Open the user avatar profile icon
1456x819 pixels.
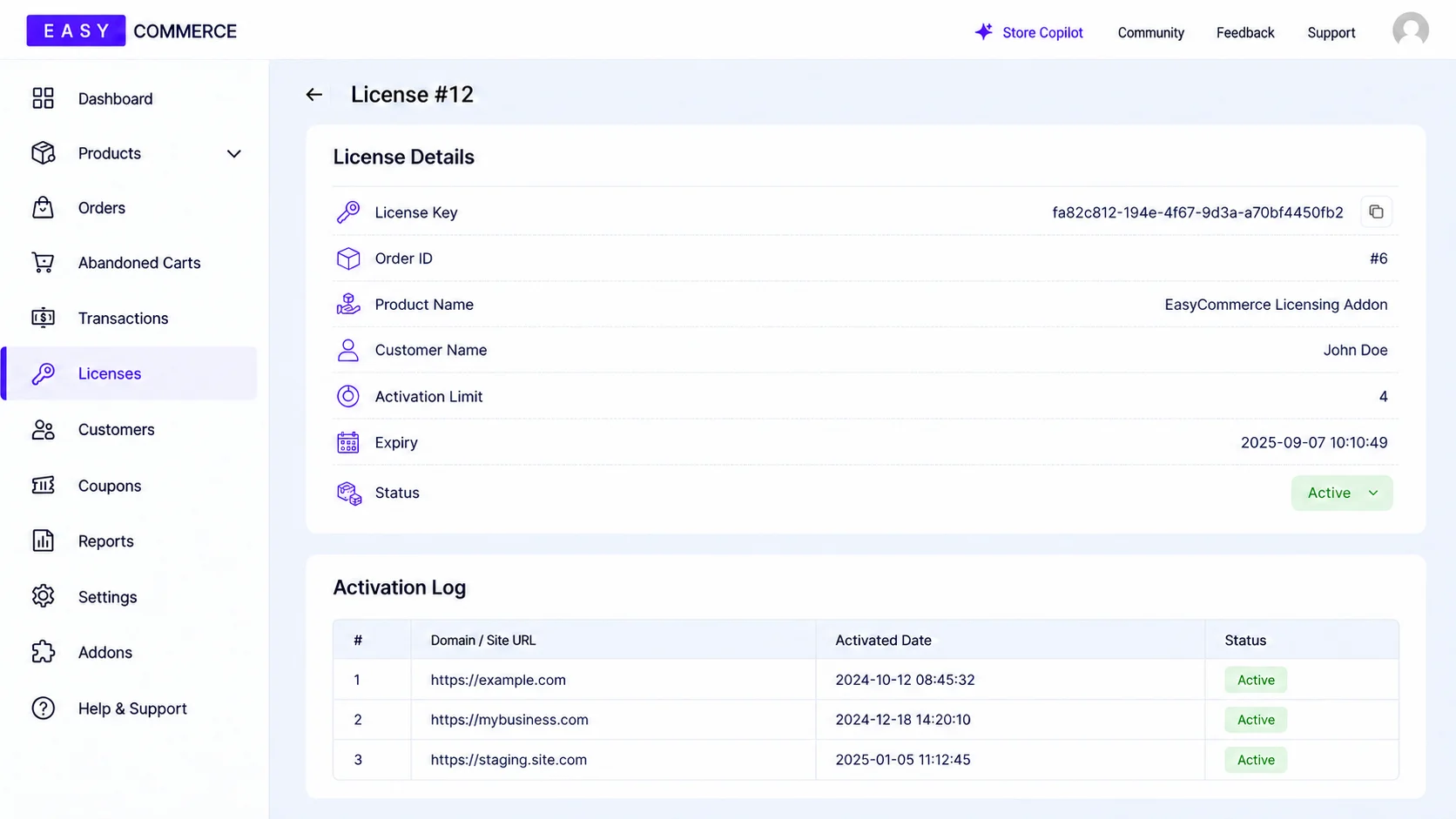(x=1410, y=30)
